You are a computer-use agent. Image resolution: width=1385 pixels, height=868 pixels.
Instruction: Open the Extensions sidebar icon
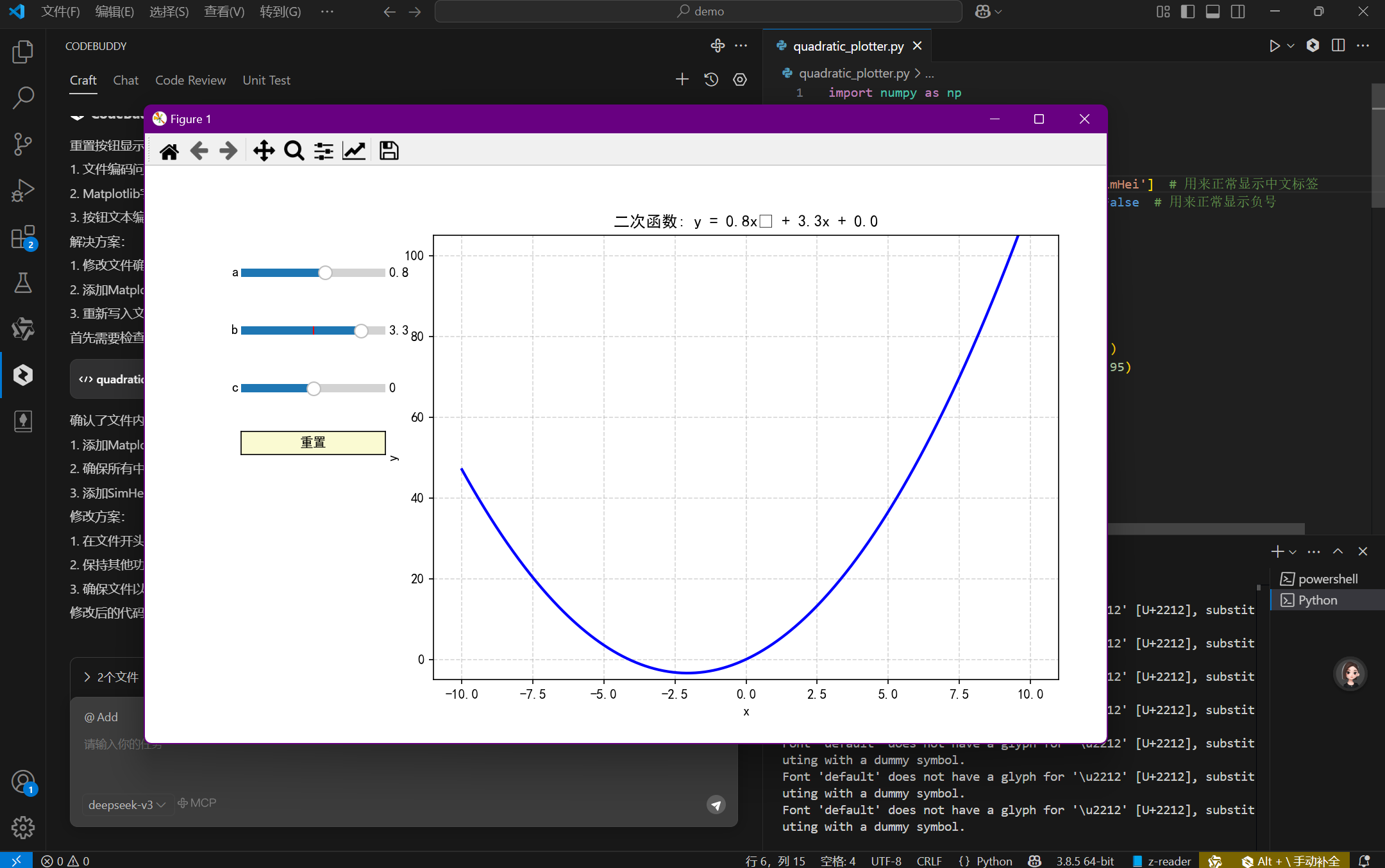[23, 237]
